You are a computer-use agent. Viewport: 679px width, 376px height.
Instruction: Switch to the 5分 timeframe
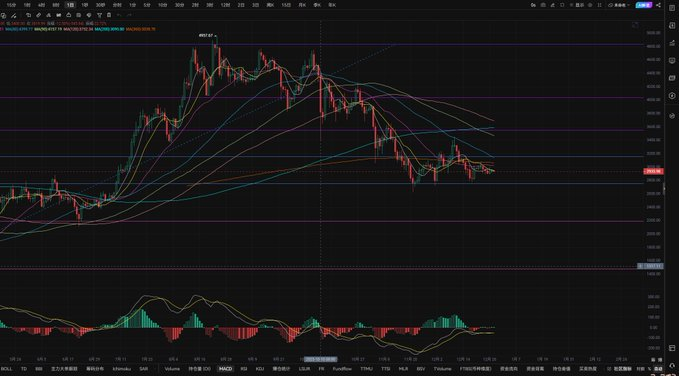[x=147, y=5]
